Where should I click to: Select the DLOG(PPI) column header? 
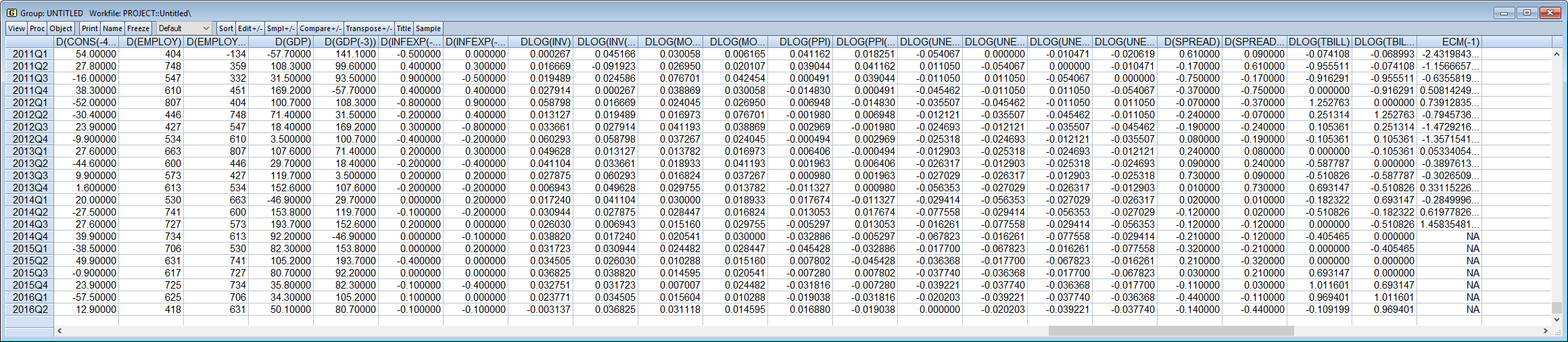pos(801,42)
